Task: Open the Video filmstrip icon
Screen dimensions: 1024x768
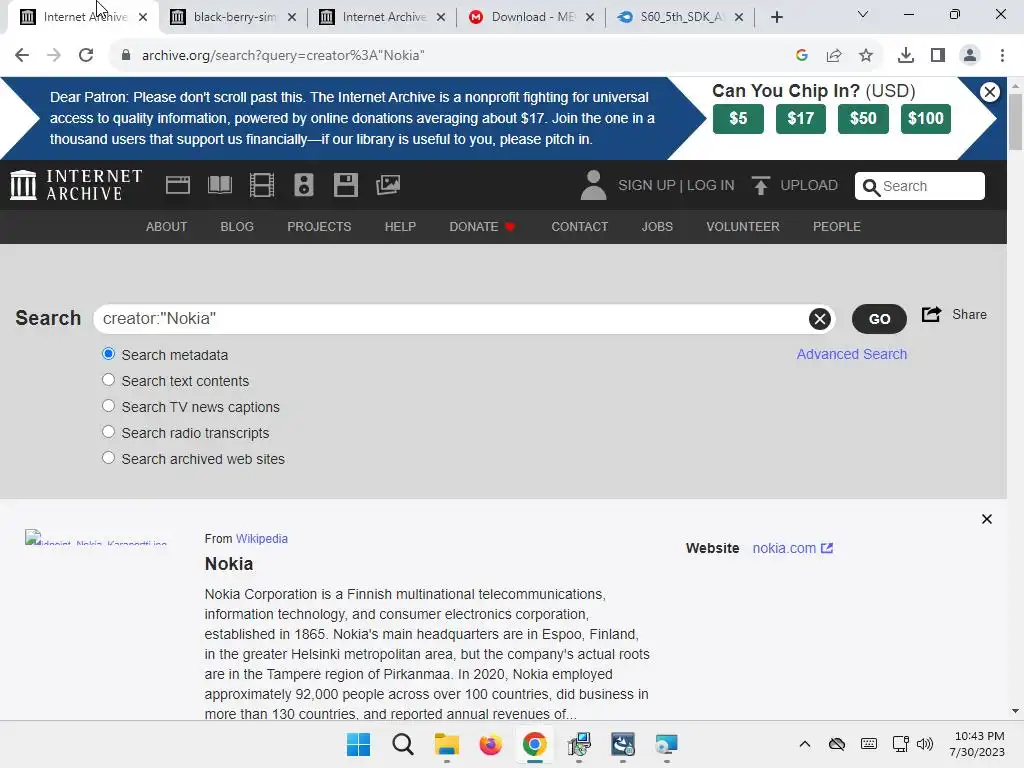Action: tap(262, 185)
